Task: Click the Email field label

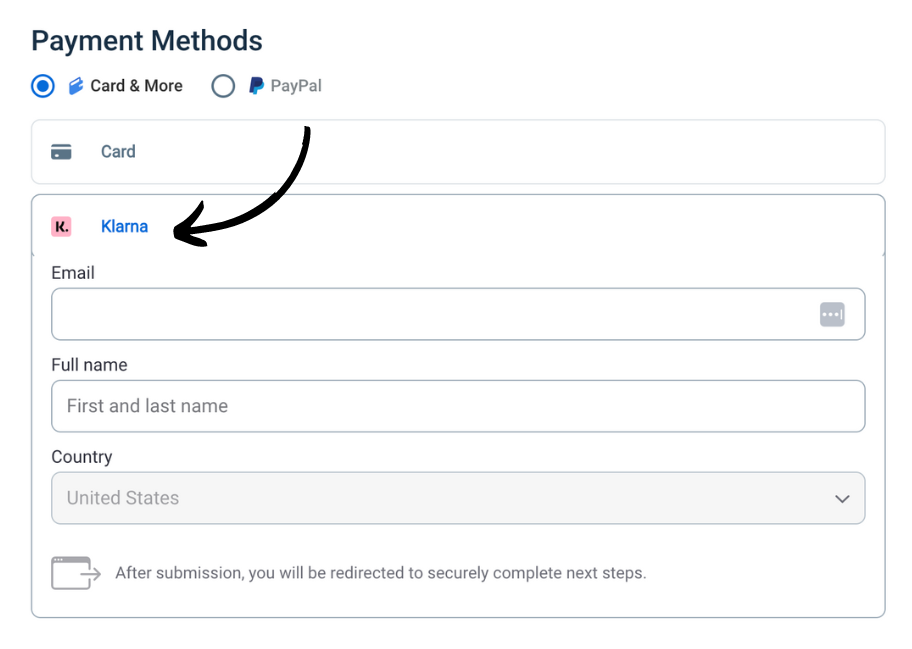Action: [73, 272]
